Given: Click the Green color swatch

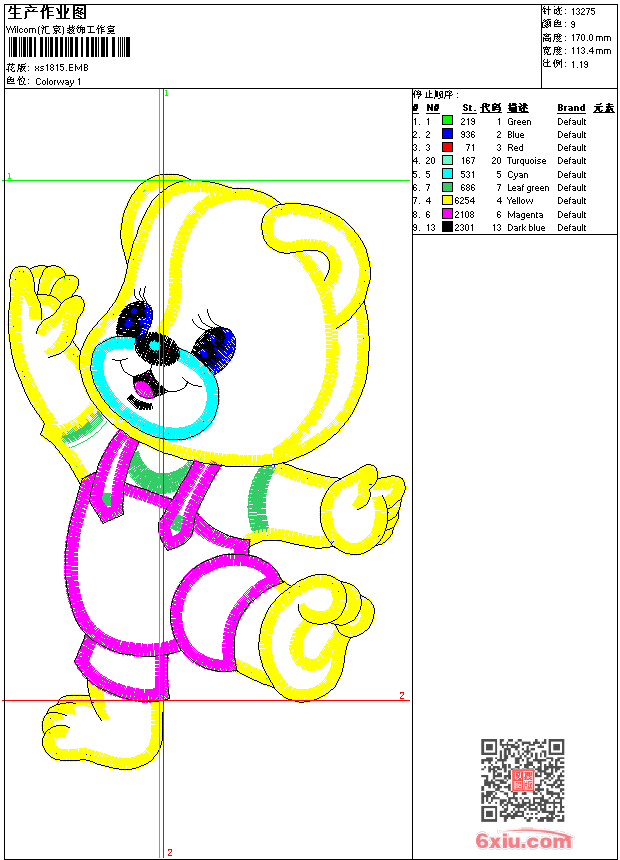Looking at the screenshot, I should point(447,121).
